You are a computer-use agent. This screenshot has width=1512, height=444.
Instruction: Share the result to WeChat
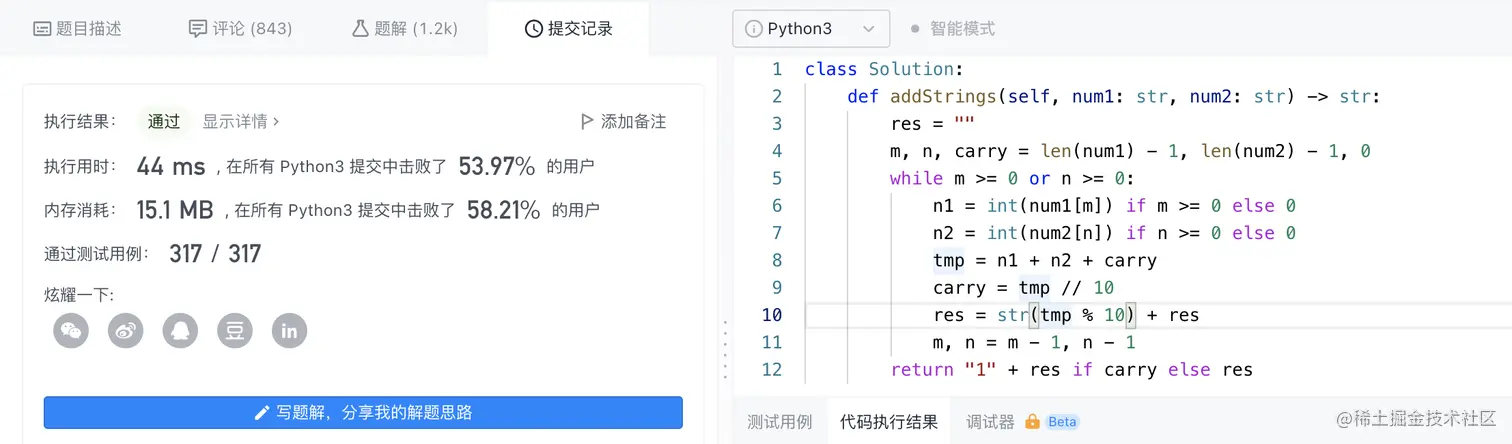click(71, 330)
